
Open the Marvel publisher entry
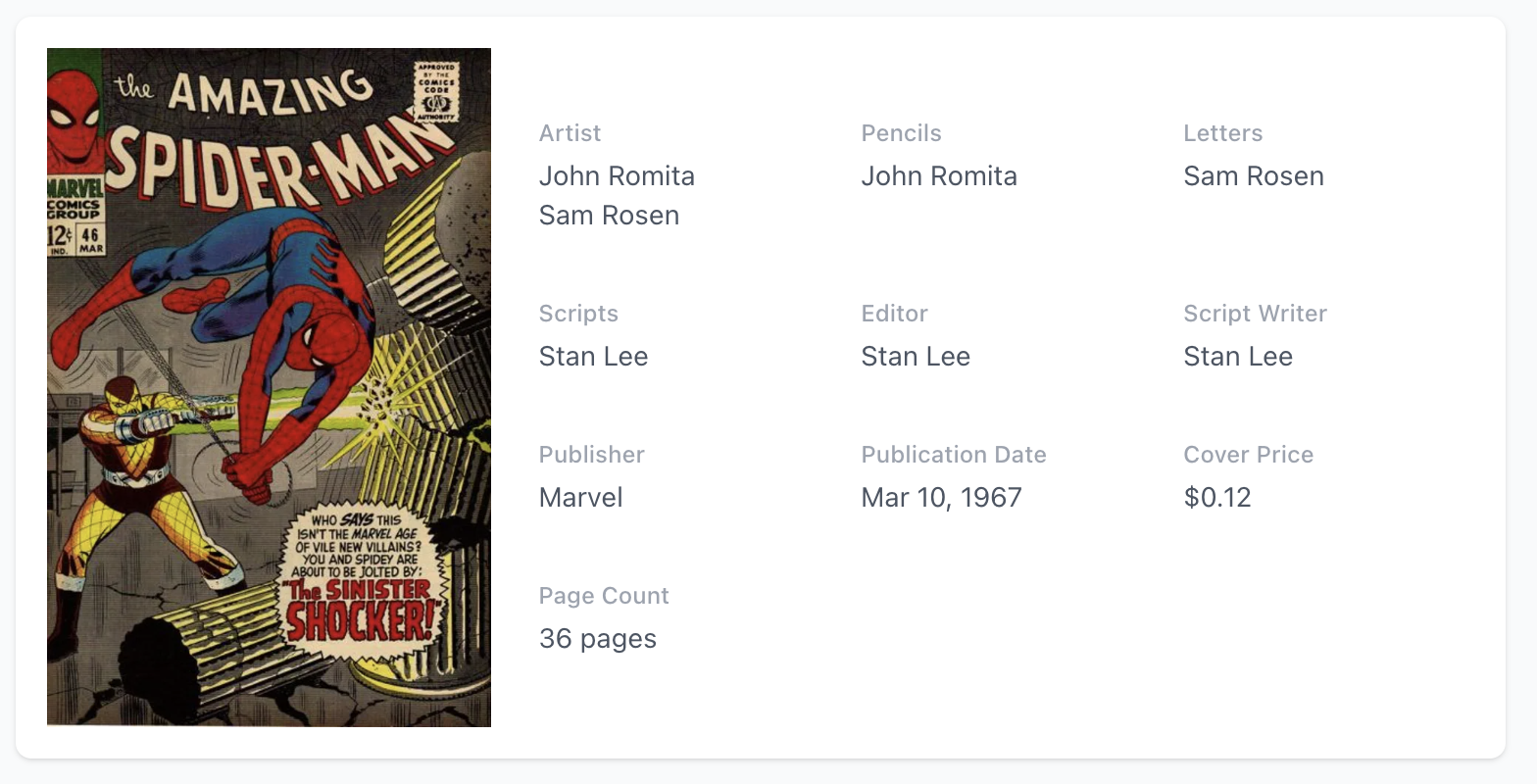point(580,498)
